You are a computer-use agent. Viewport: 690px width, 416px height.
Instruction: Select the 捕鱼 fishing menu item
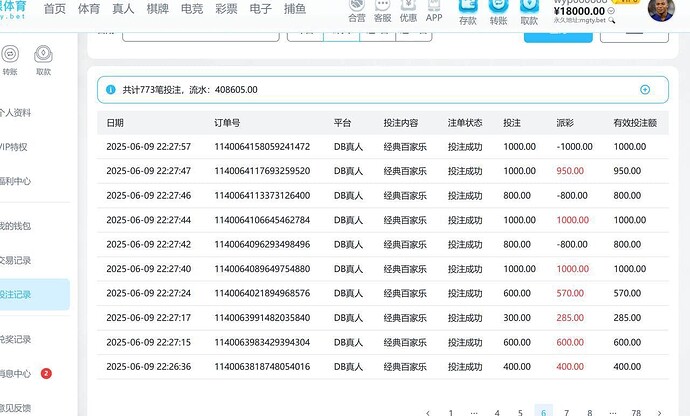(x=295, y=9)
